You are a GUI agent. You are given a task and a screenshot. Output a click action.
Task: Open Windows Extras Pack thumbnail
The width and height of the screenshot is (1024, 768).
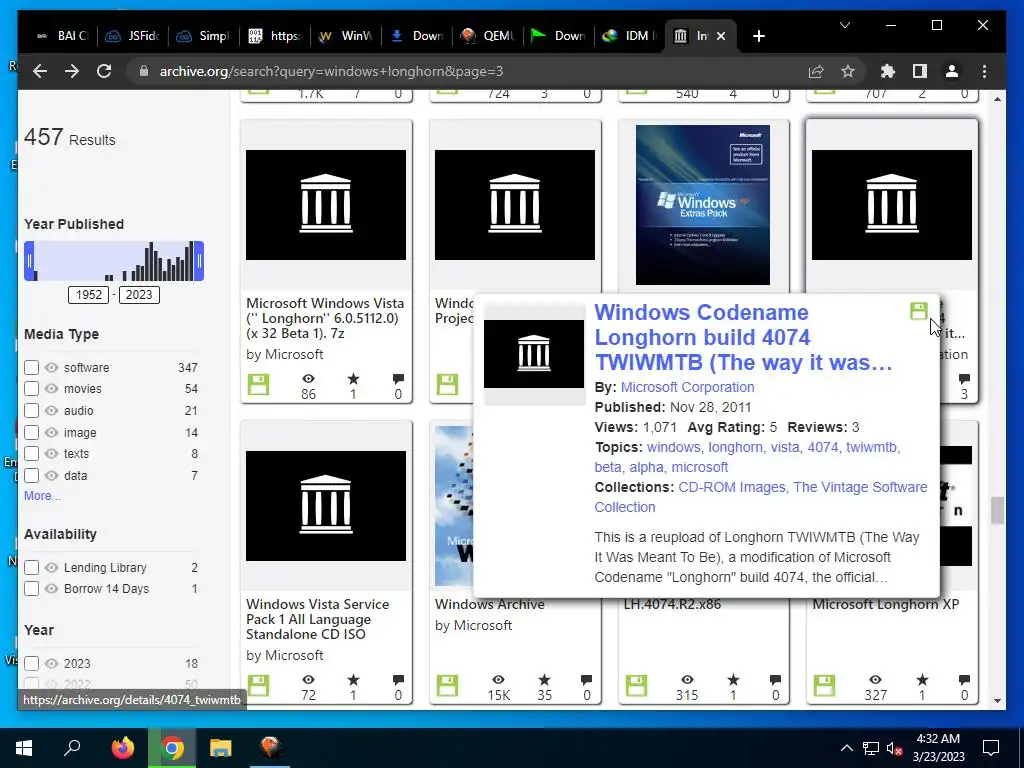point(703,205)
